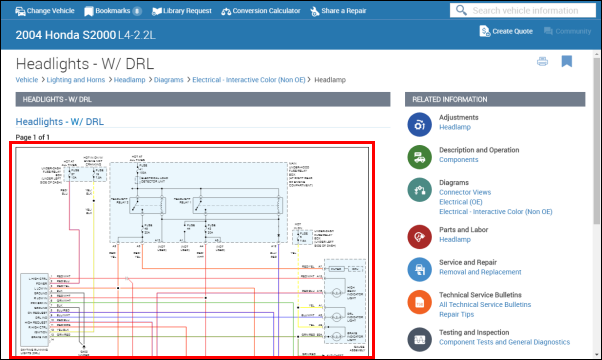
Task: Open Connector Views link
Action: 465,192
